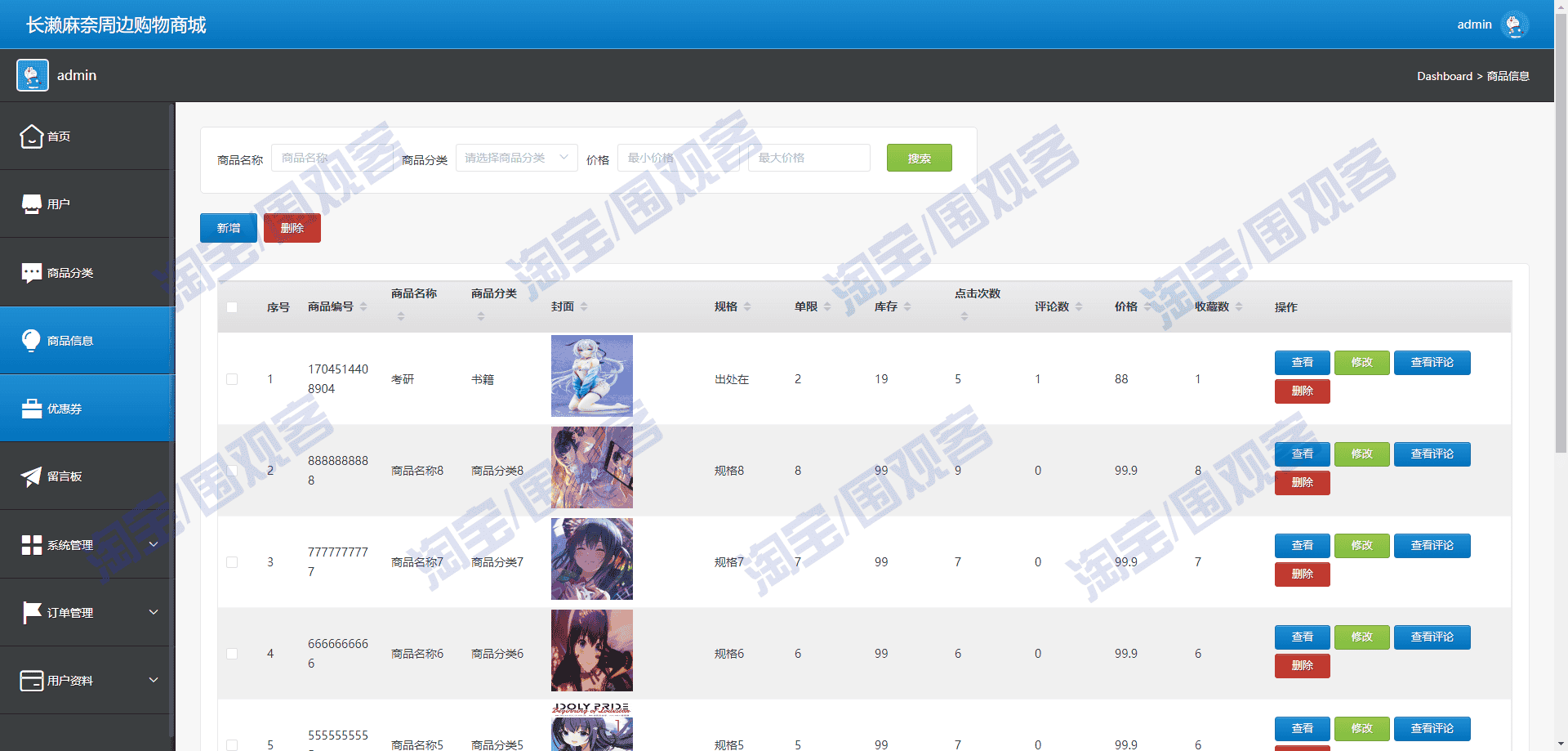Sort by 商品编号 column arrows
The height and width of the screenshot is (751, 1568).
363,306
